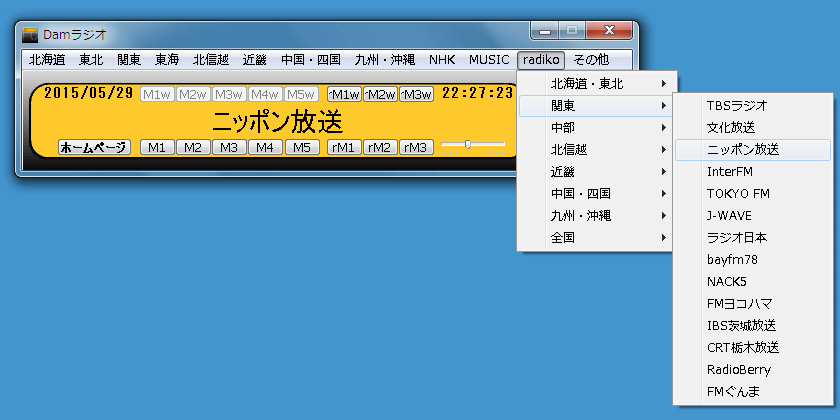The width and height of the screenshot is (840, 420).
Task: Open the ホームページ button
Action: (x=94, y=147)
